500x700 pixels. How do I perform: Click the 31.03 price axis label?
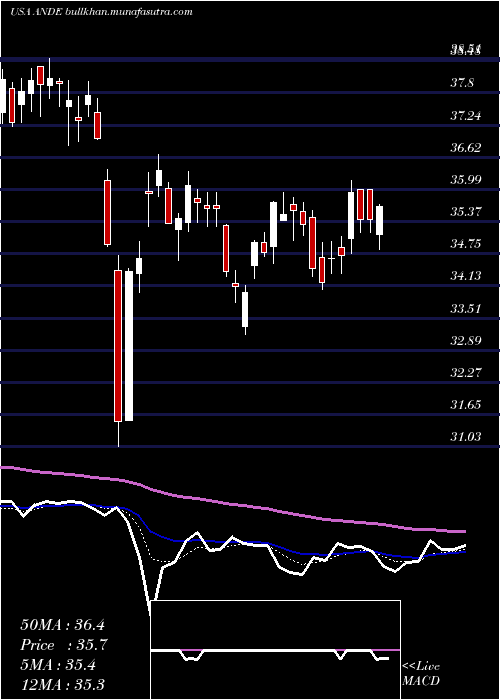tap(465, 437)
